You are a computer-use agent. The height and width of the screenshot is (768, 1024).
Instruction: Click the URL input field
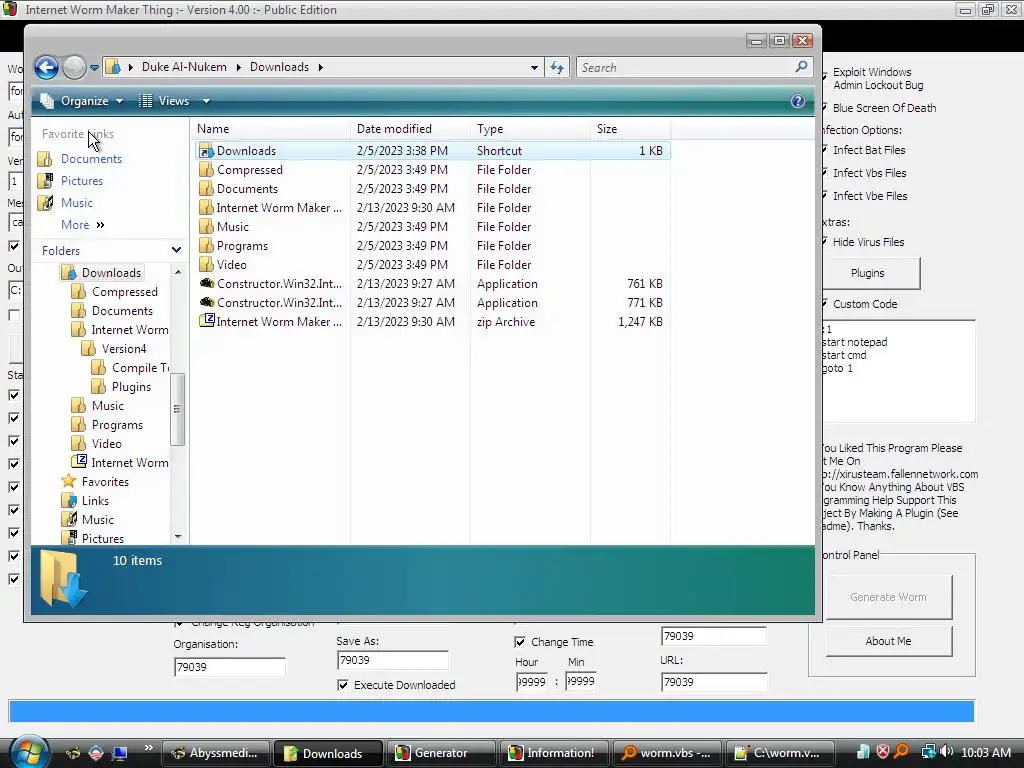point(714,682)
